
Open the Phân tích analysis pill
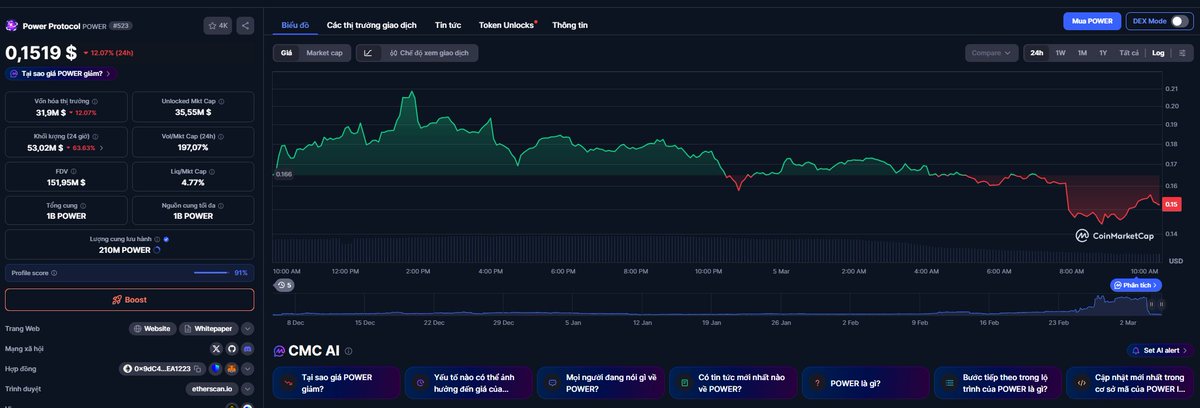(1136, 285)
